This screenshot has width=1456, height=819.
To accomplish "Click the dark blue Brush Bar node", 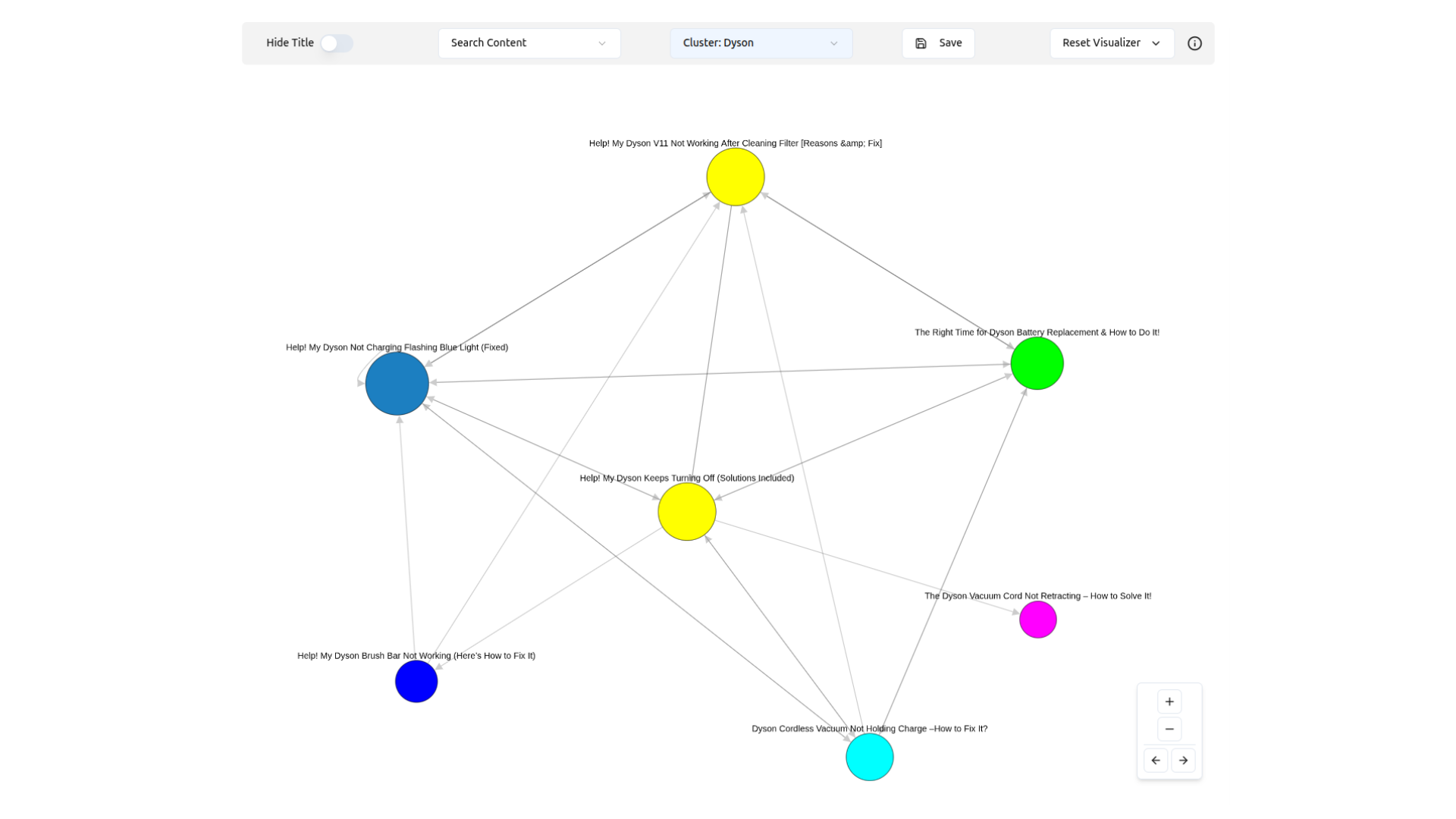I will coord(416,681).
